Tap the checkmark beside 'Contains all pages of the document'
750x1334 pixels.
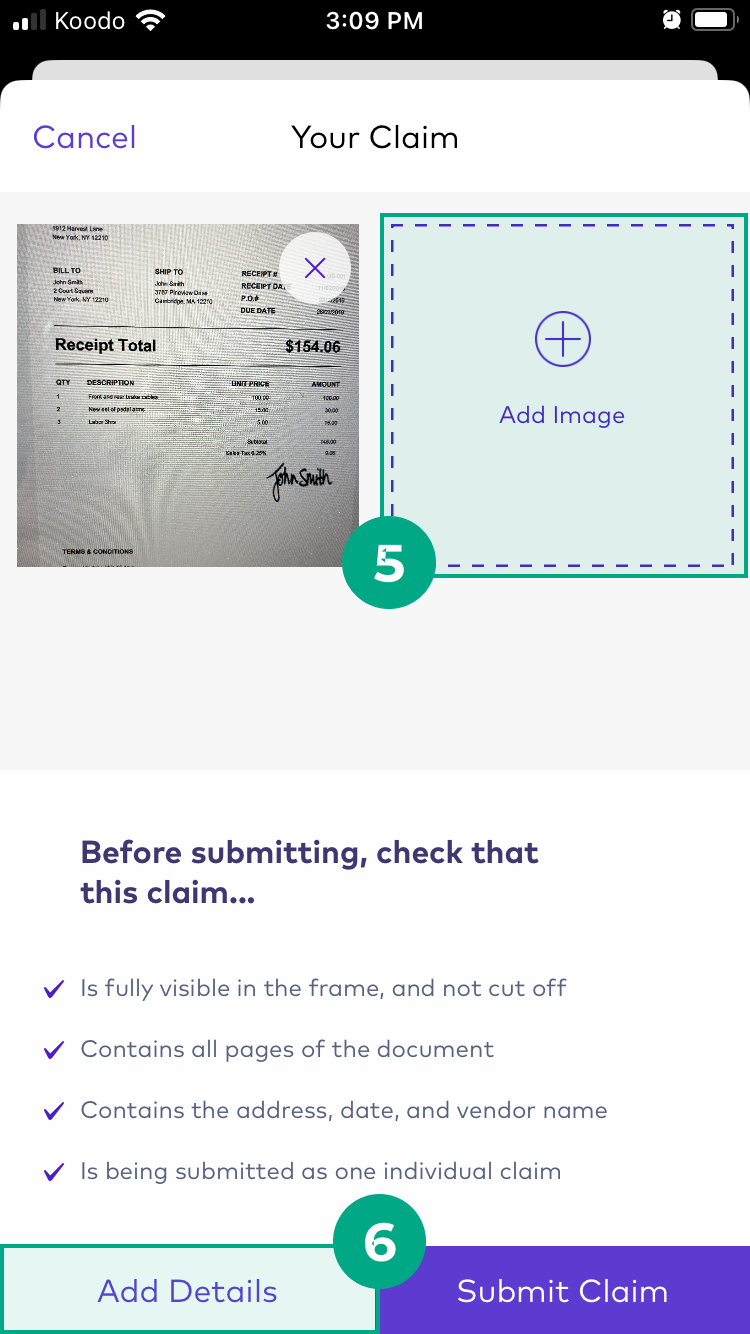click(53, 1049)
